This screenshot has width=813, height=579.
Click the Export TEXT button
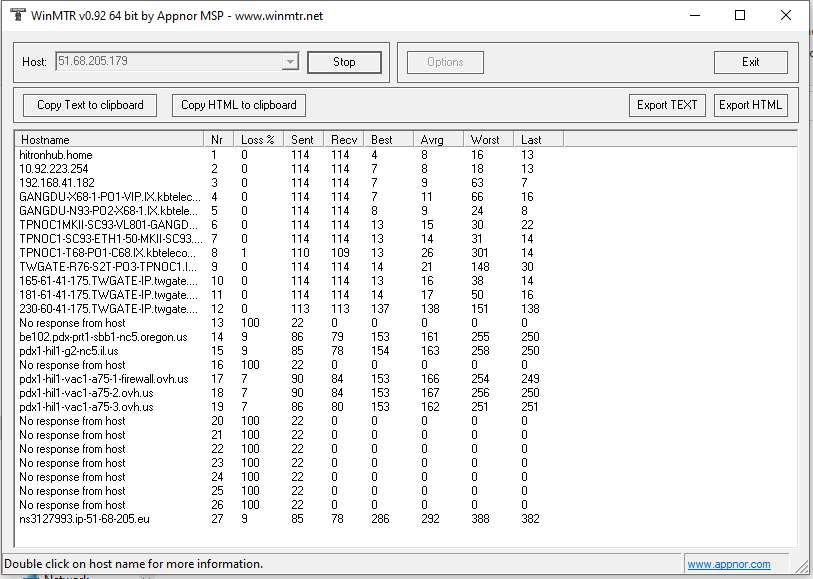click(x=667, y=105)
